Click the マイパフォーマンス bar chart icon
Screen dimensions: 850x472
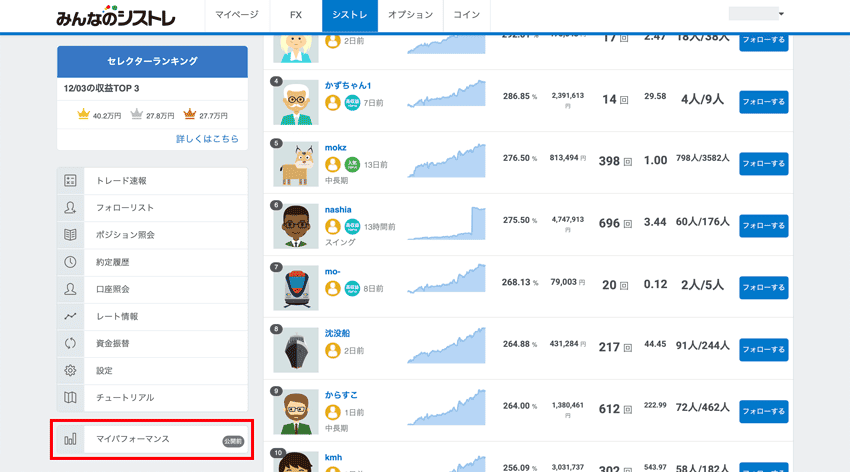pyautogui.click(x=70, y=439)
